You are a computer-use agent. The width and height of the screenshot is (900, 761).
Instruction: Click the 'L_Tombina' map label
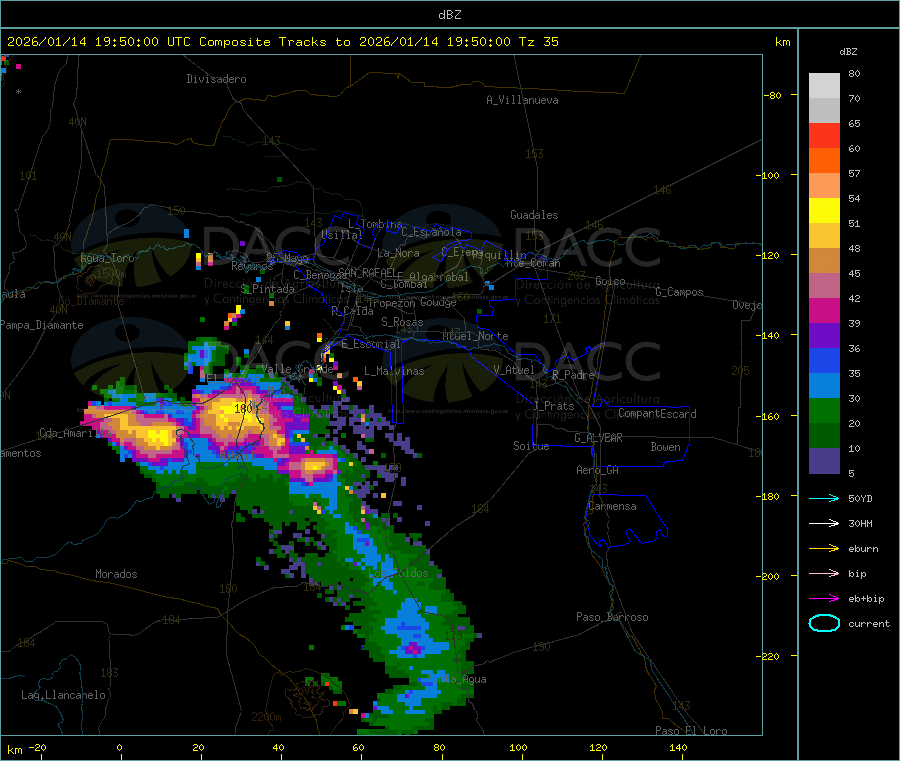[x=375, y=224]
